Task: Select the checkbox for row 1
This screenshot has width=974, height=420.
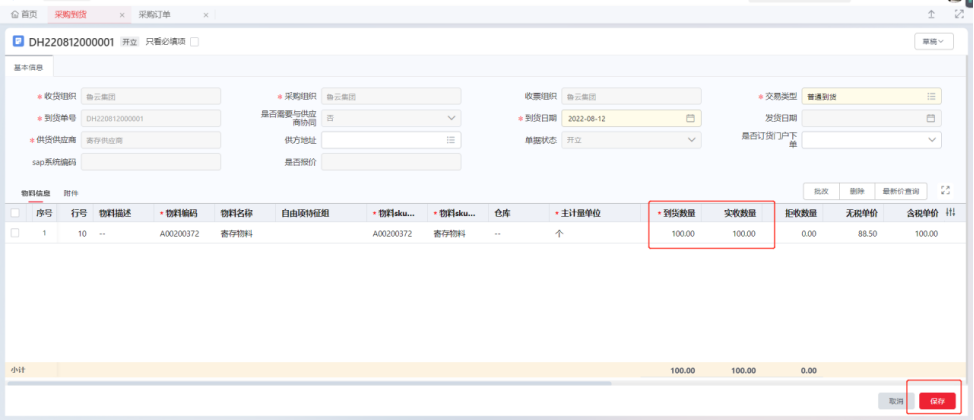Action: (14, 233)
